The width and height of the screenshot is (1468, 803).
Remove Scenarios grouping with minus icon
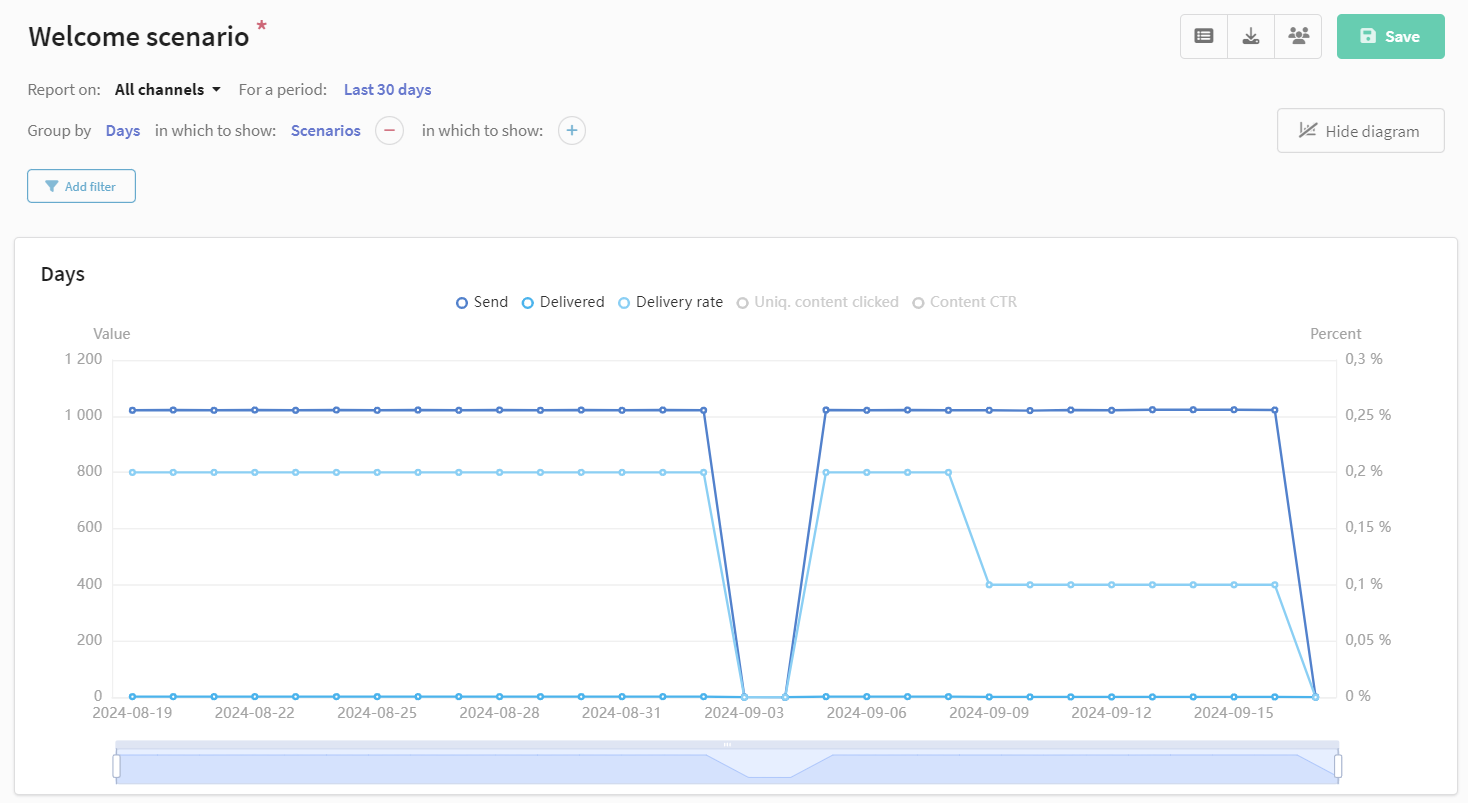[x=389, y=130]
